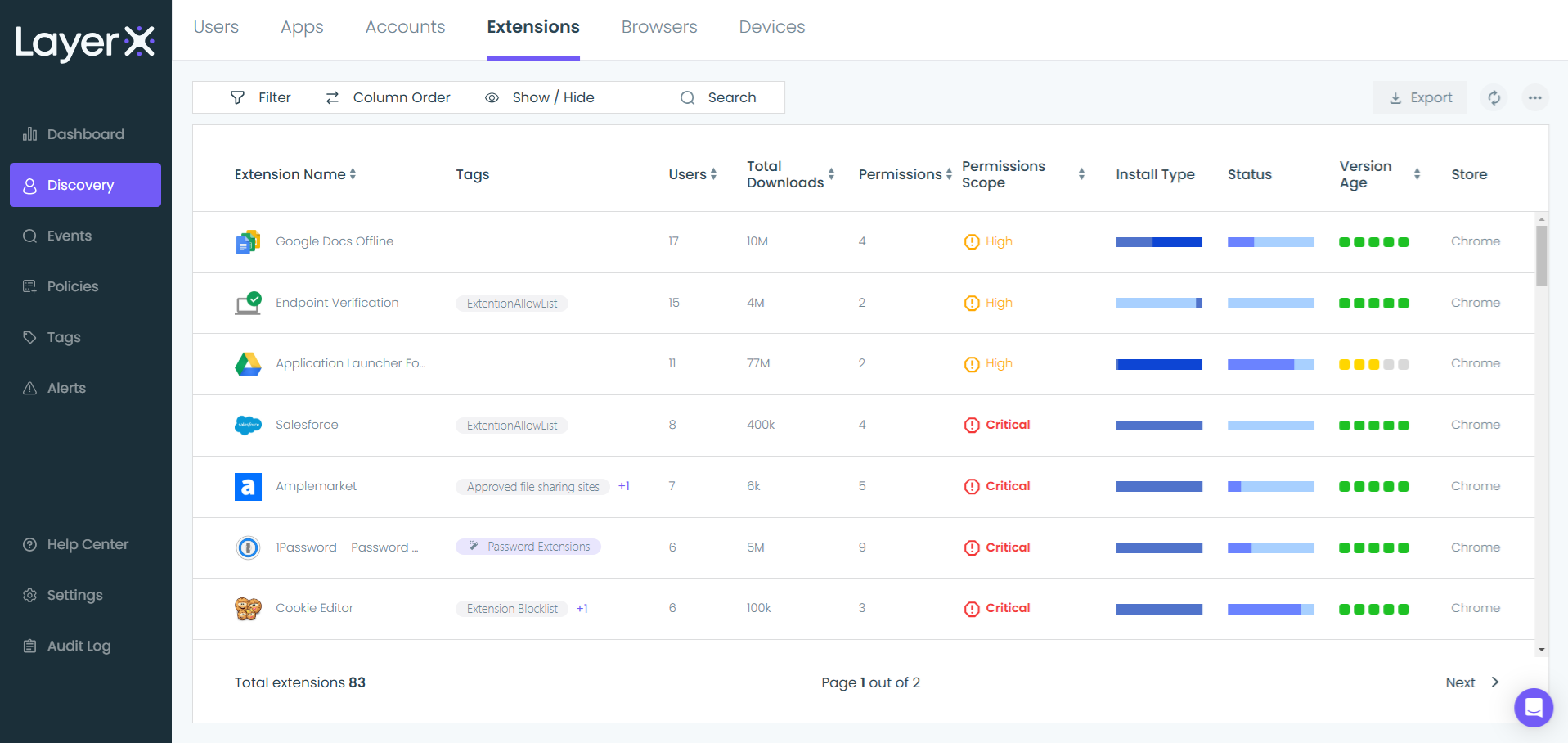Click the Salesforce cloud icon
Screen dimensions: 1568x743
coord(248,425)
